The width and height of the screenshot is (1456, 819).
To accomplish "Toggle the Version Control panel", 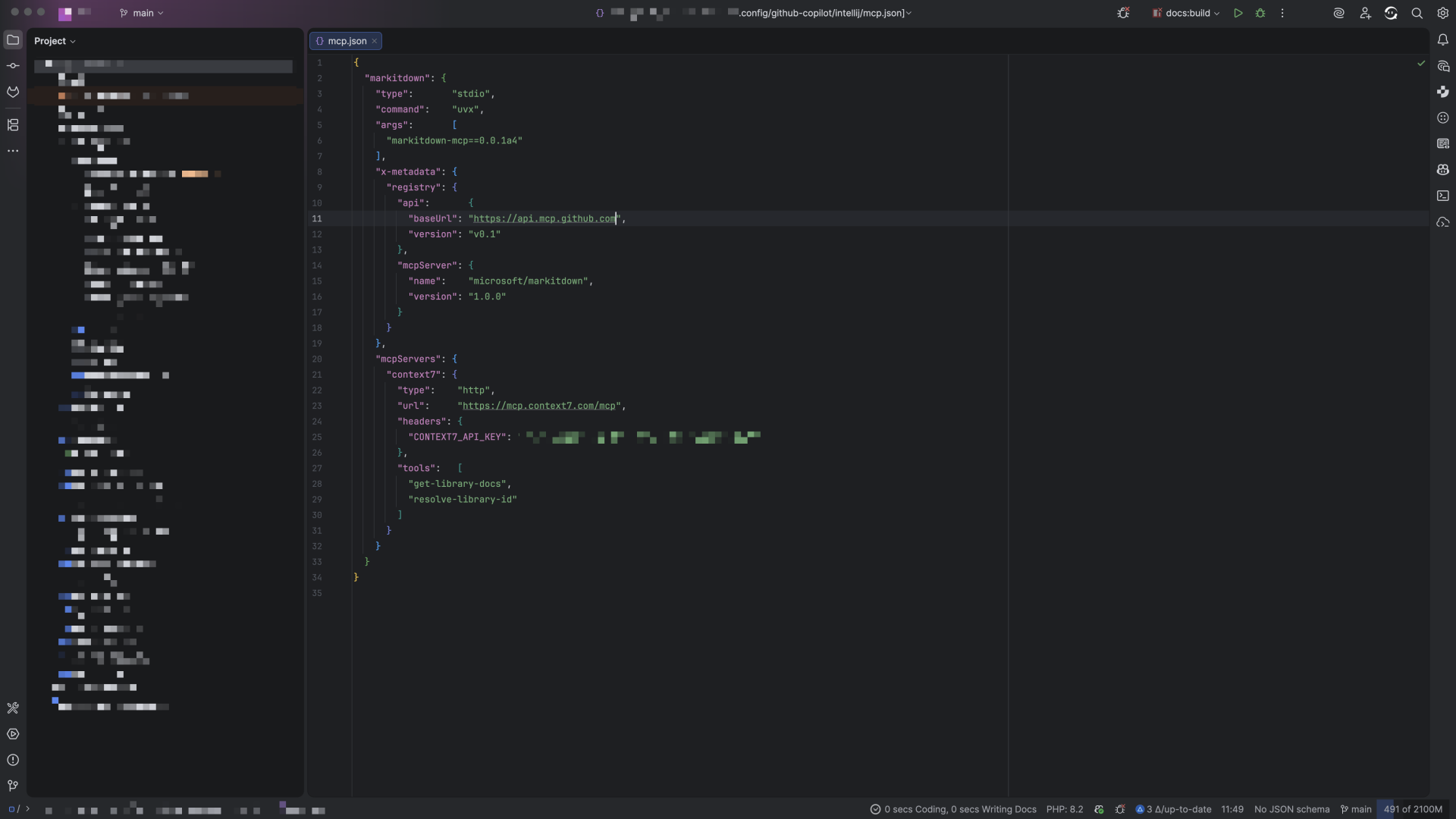I will [13, 786].
